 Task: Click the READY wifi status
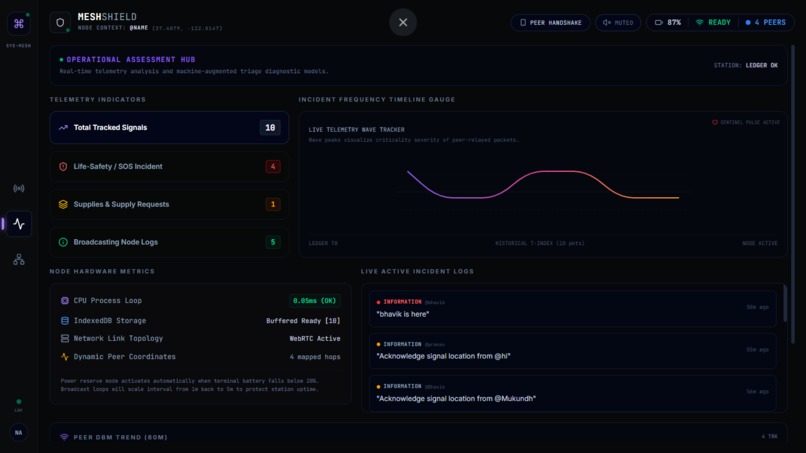713,23
